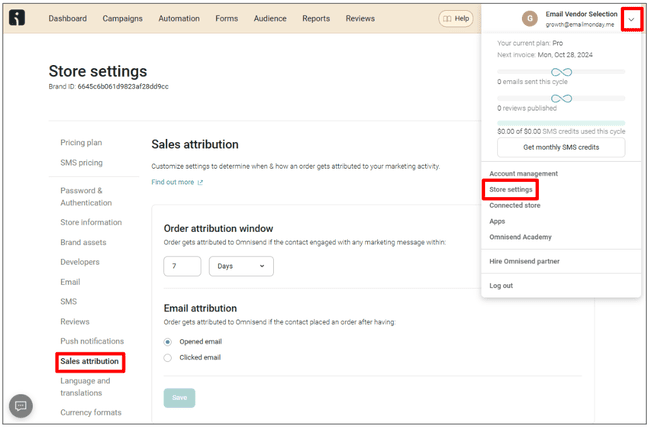Click the emails sent cycle progress bar

pyautogui.click(x=561, y=72)
